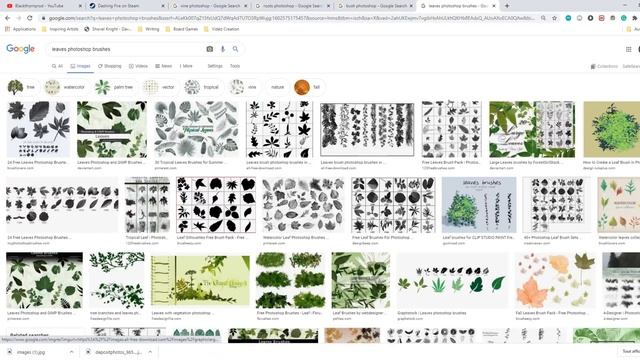Click the 'leaves photoshop brushes' search box

pyautogui.click(x=127, y=49)
